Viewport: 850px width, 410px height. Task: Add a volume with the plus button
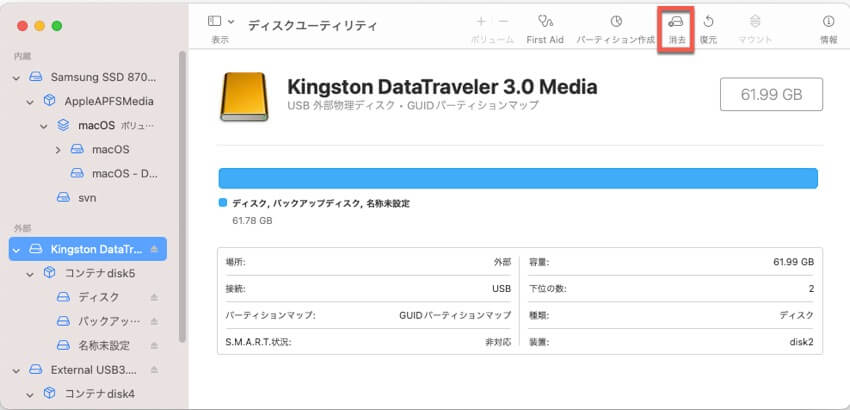click(x=481, y=22)
